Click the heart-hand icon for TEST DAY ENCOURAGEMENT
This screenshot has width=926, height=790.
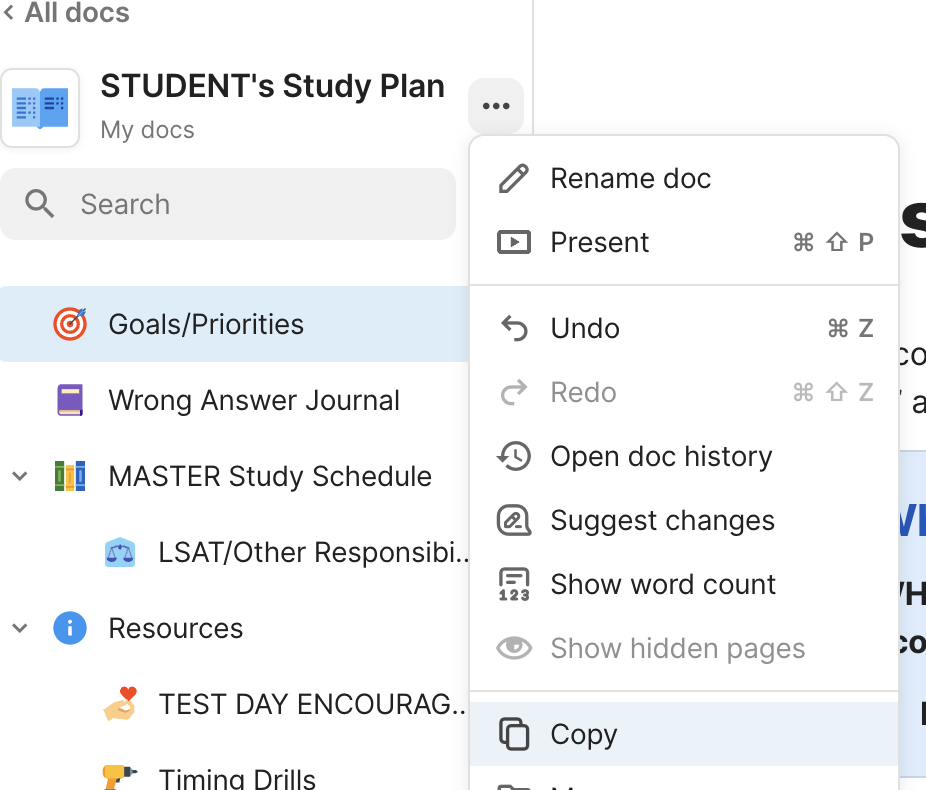[120, 703]
